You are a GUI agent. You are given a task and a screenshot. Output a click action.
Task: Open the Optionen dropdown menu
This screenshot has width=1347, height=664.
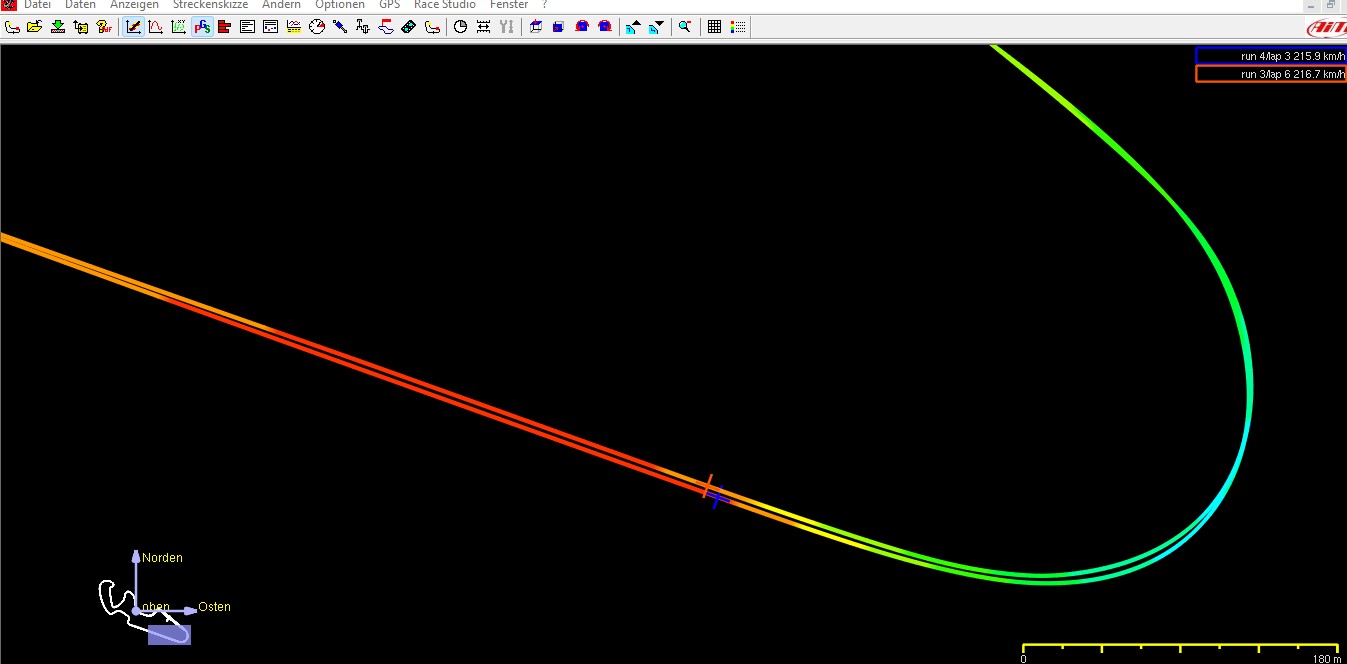(x=339, y=5)
